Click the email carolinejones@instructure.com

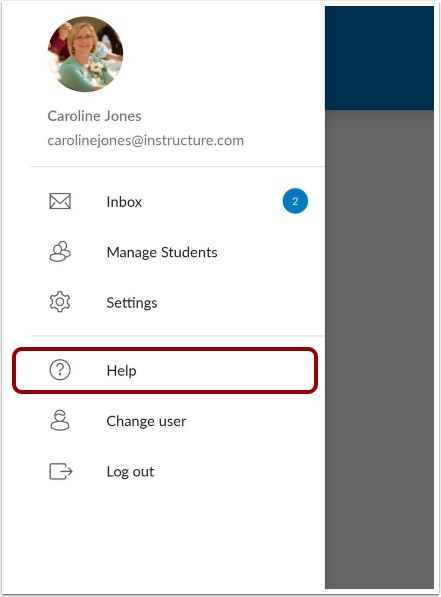(145, 140)
